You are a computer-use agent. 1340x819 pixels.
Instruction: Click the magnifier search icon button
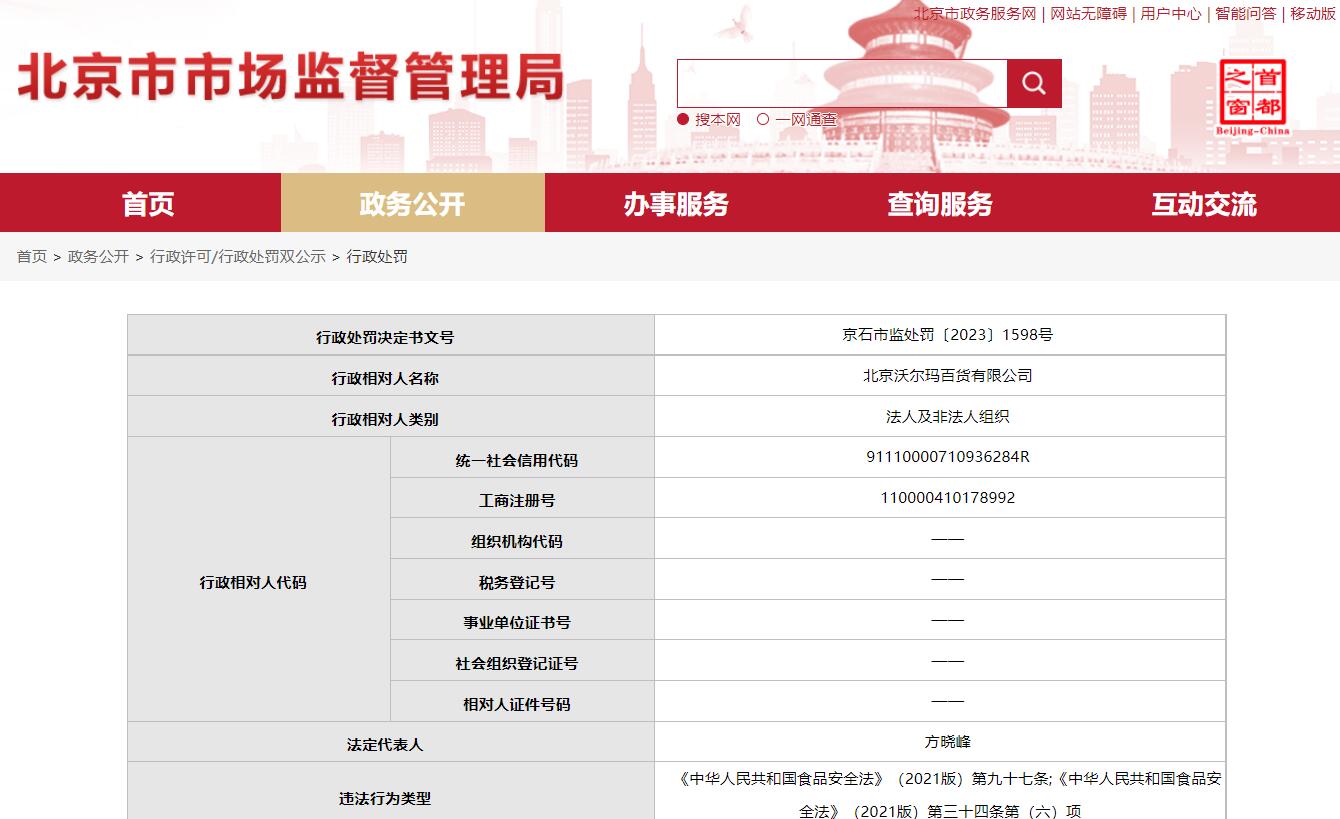(1034, 83)
